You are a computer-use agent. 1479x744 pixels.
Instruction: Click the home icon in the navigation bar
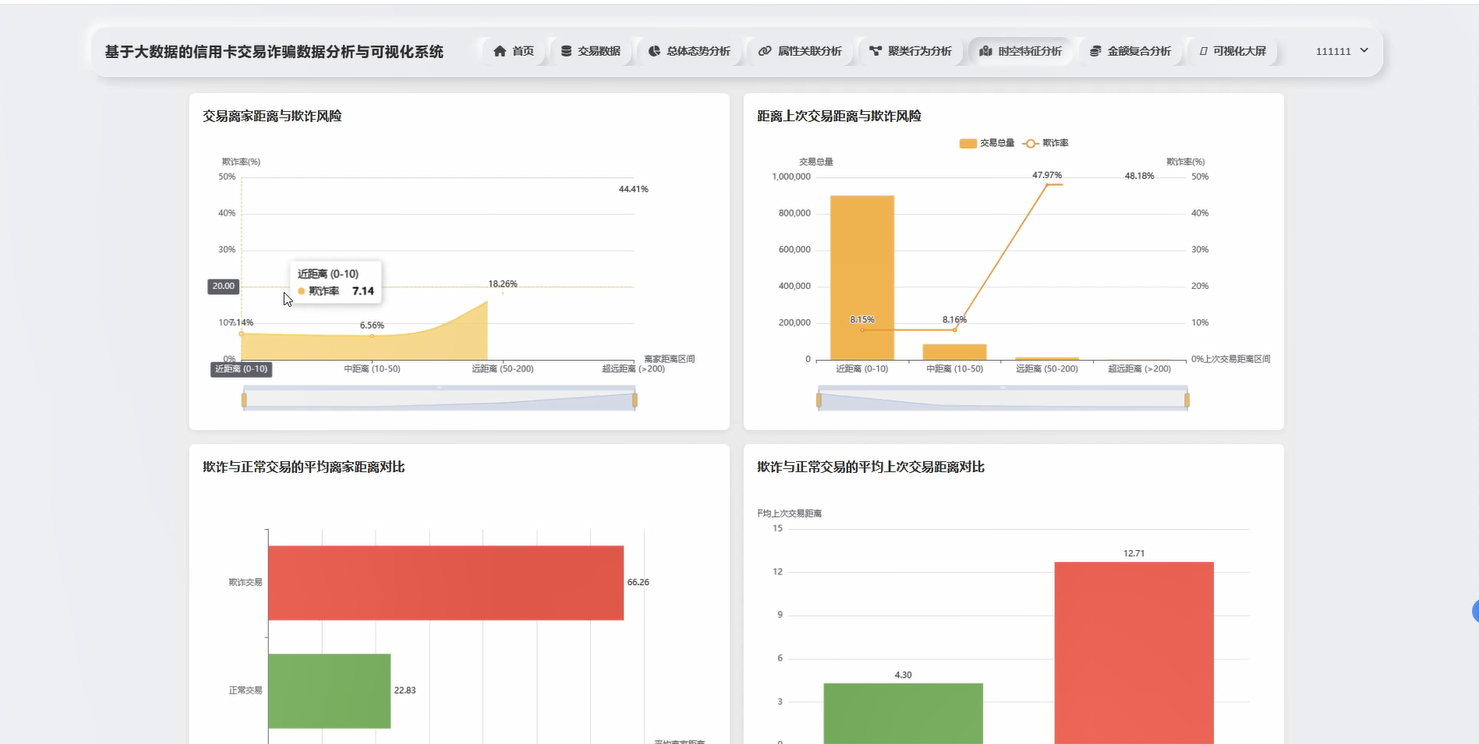pyautogui.click(x=500, y=51)
